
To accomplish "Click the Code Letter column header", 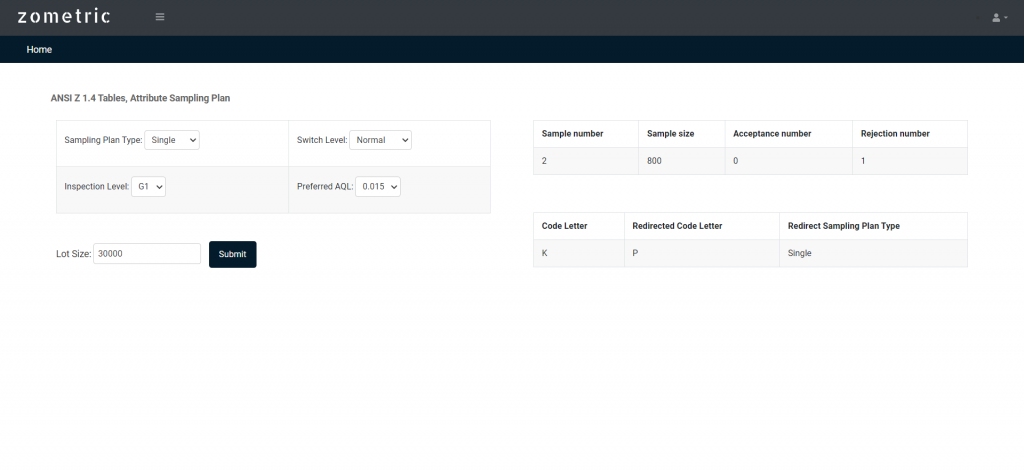I will tap(565, 226).
